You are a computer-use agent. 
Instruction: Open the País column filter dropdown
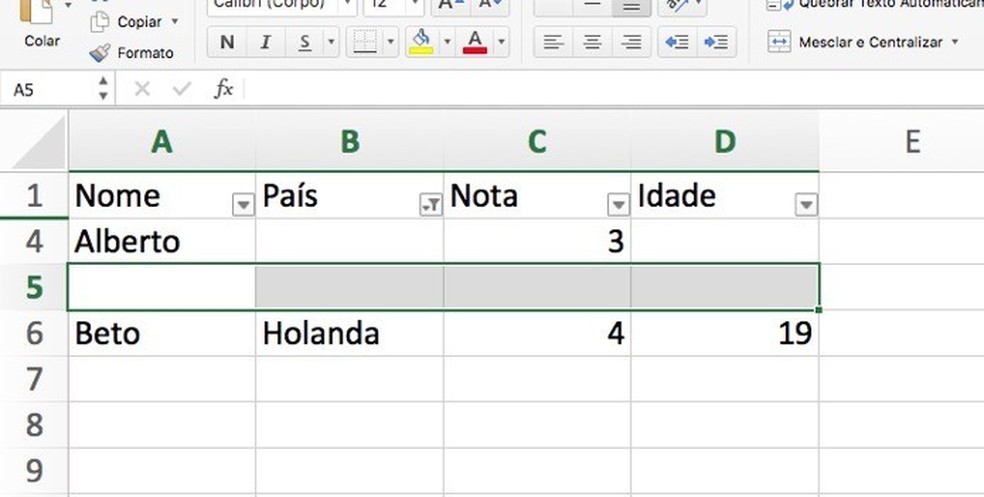tap(430, 205)
